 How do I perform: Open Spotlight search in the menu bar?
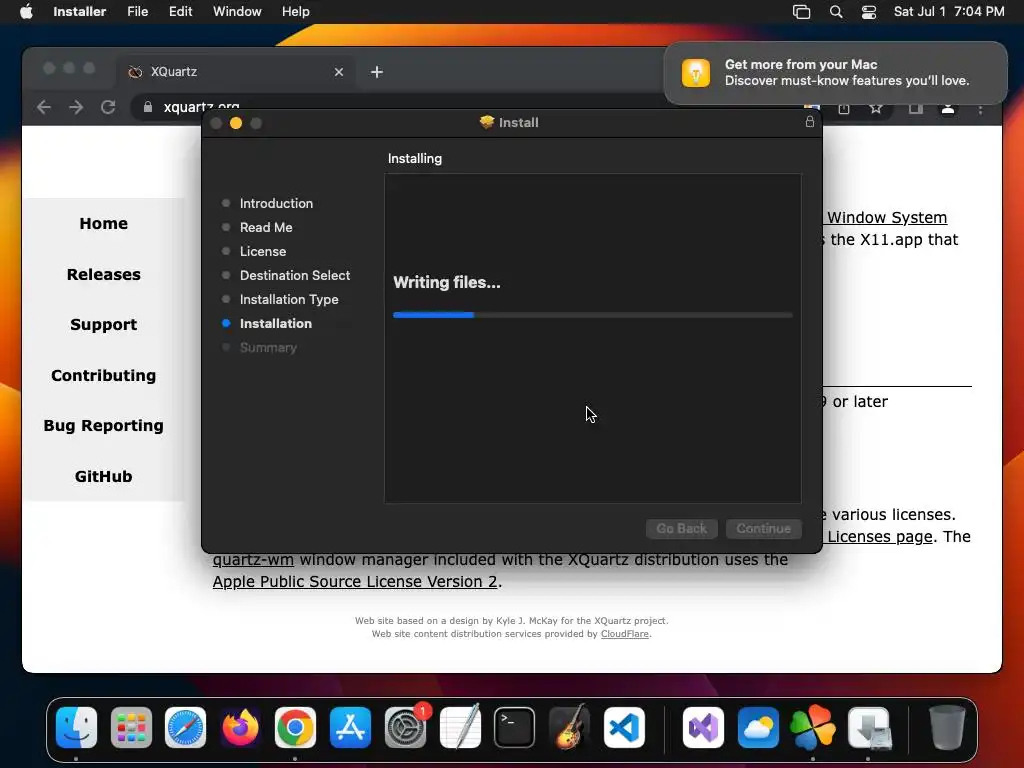tap(836, 12)
